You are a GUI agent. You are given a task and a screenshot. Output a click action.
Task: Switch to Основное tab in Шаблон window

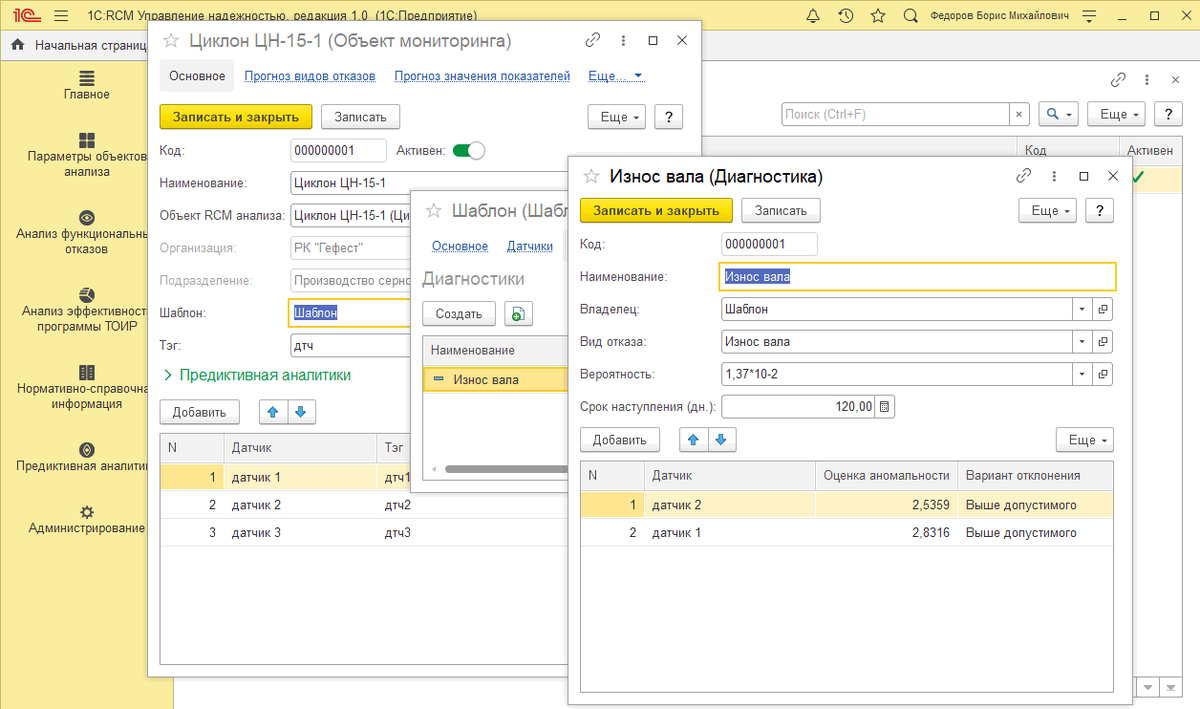460,246
